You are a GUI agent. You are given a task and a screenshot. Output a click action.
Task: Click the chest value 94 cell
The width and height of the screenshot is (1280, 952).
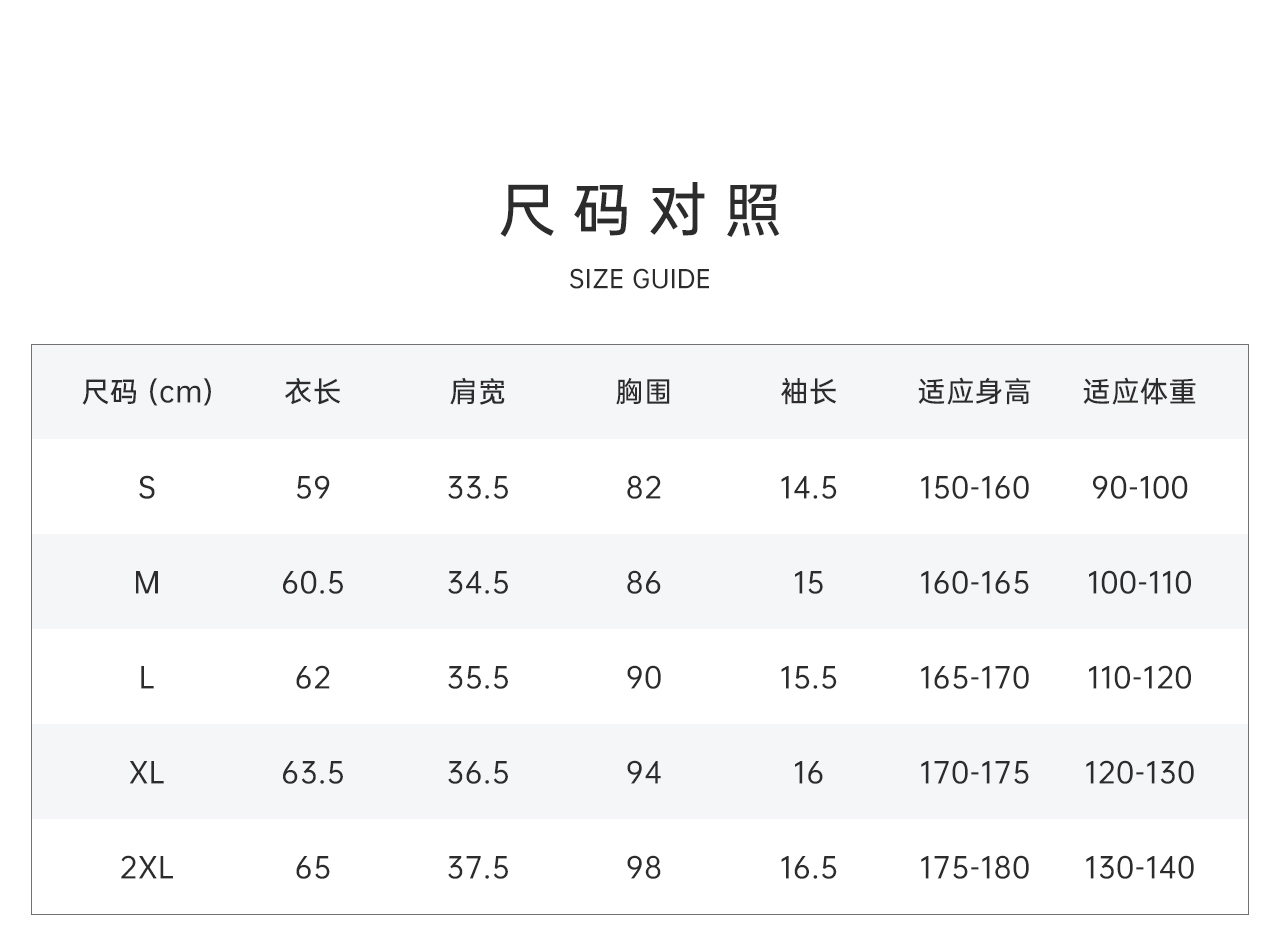pos(643,773)
